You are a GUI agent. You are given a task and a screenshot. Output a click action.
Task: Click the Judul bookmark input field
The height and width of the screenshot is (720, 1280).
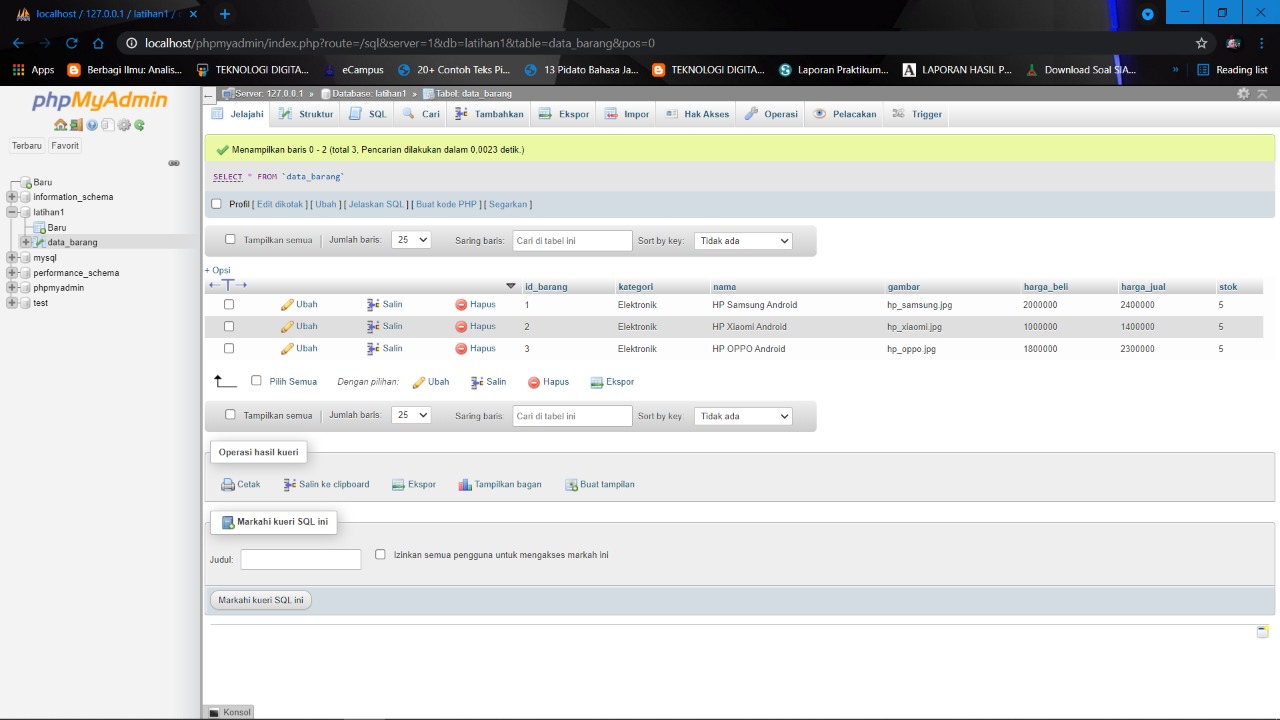pyautogui.click(x=301, y=559)
